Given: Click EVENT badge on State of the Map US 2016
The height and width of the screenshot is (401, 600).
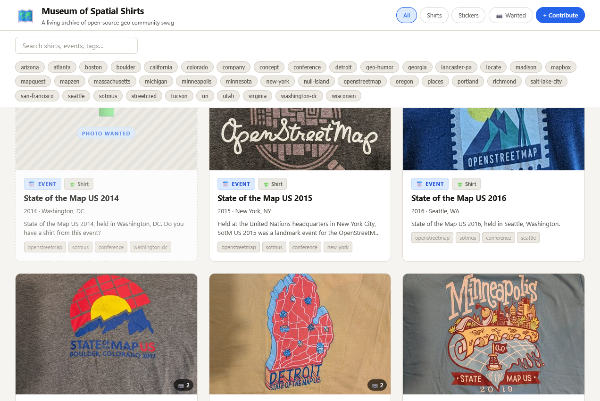Looking at the screenshot, I should tap(430, 184).
